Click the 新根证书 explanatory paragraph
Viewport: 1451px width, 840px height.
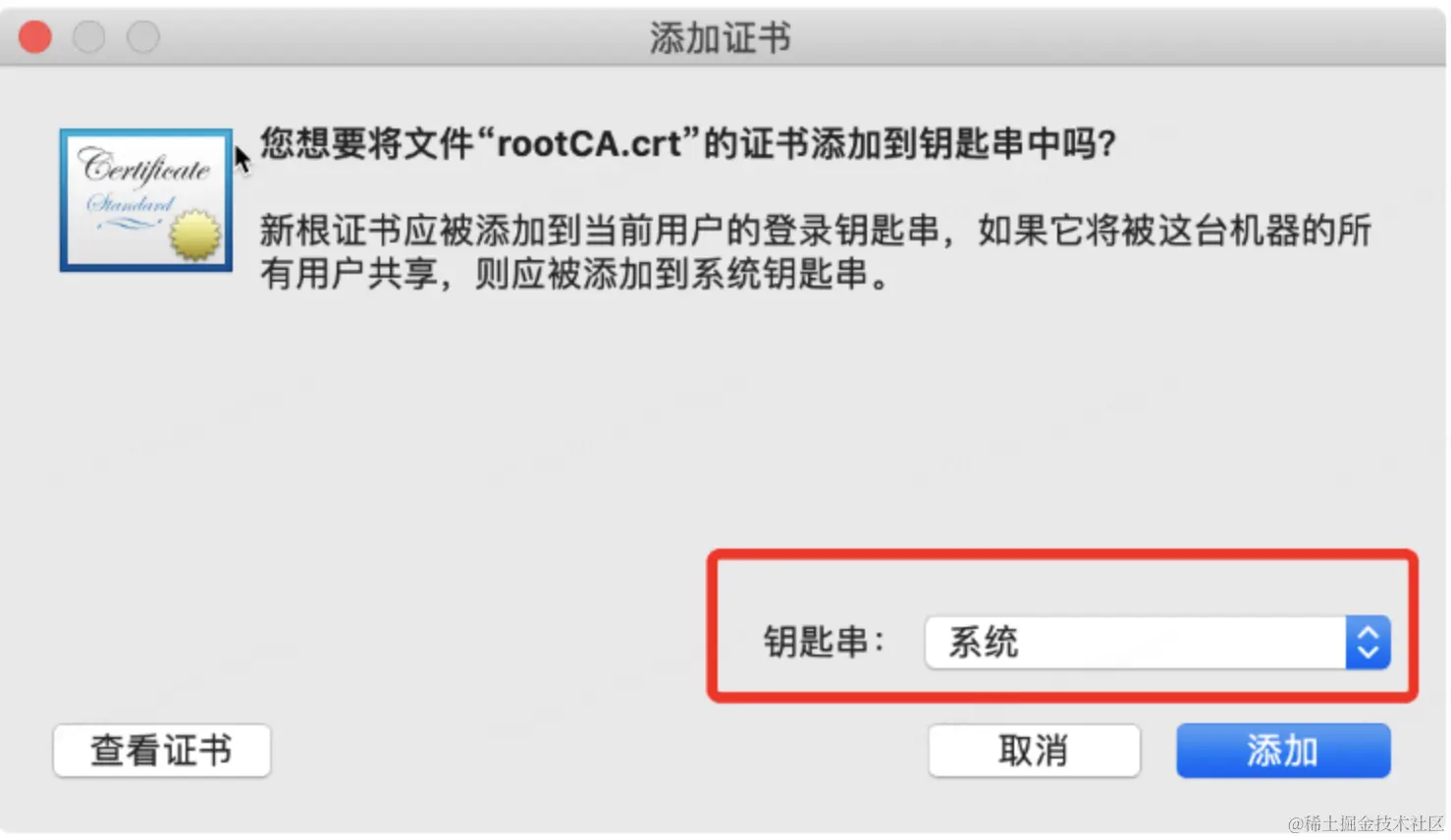coord(815,252)
